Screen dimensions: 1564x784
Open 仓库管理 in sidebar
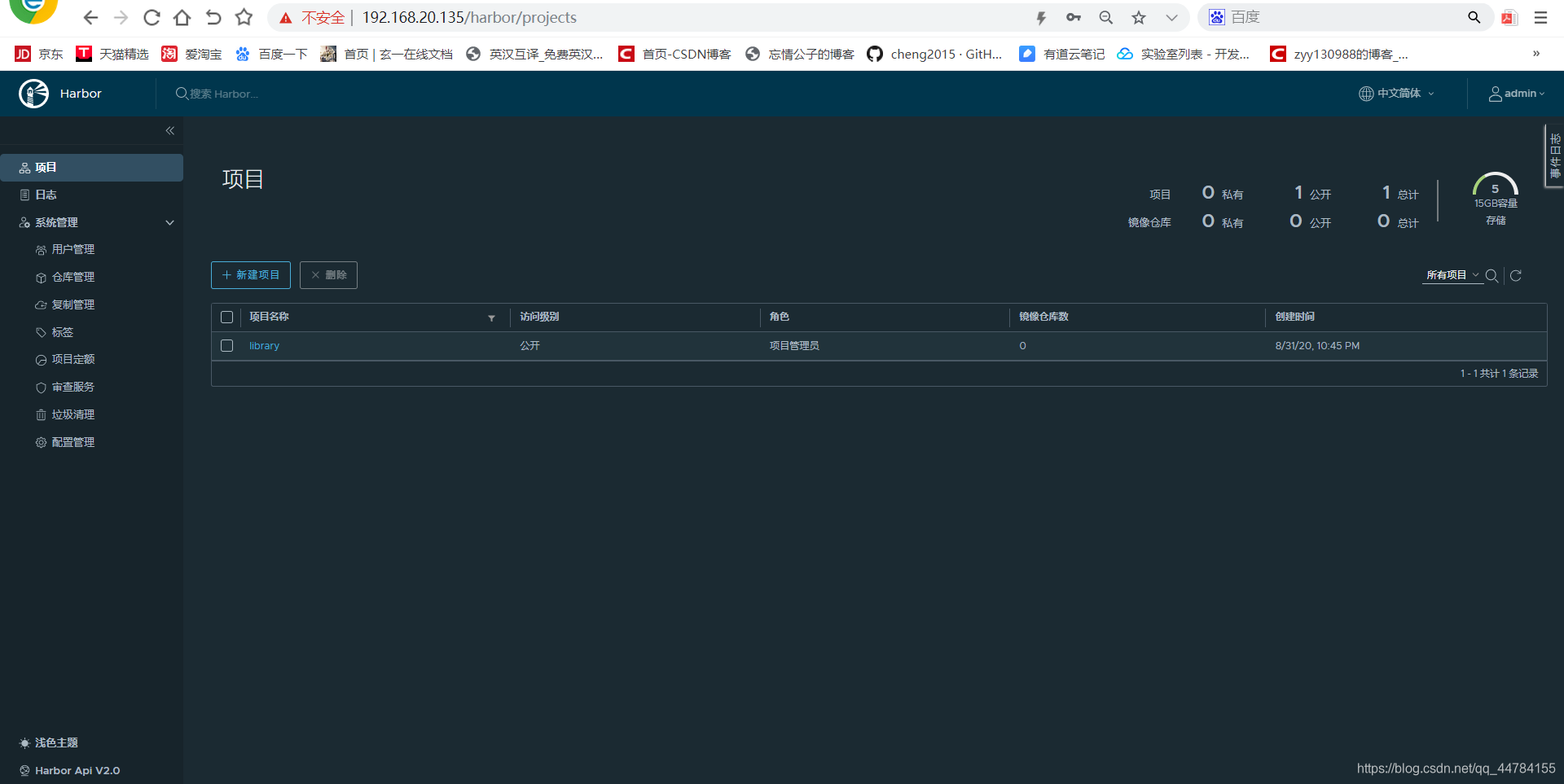[73, 278]
